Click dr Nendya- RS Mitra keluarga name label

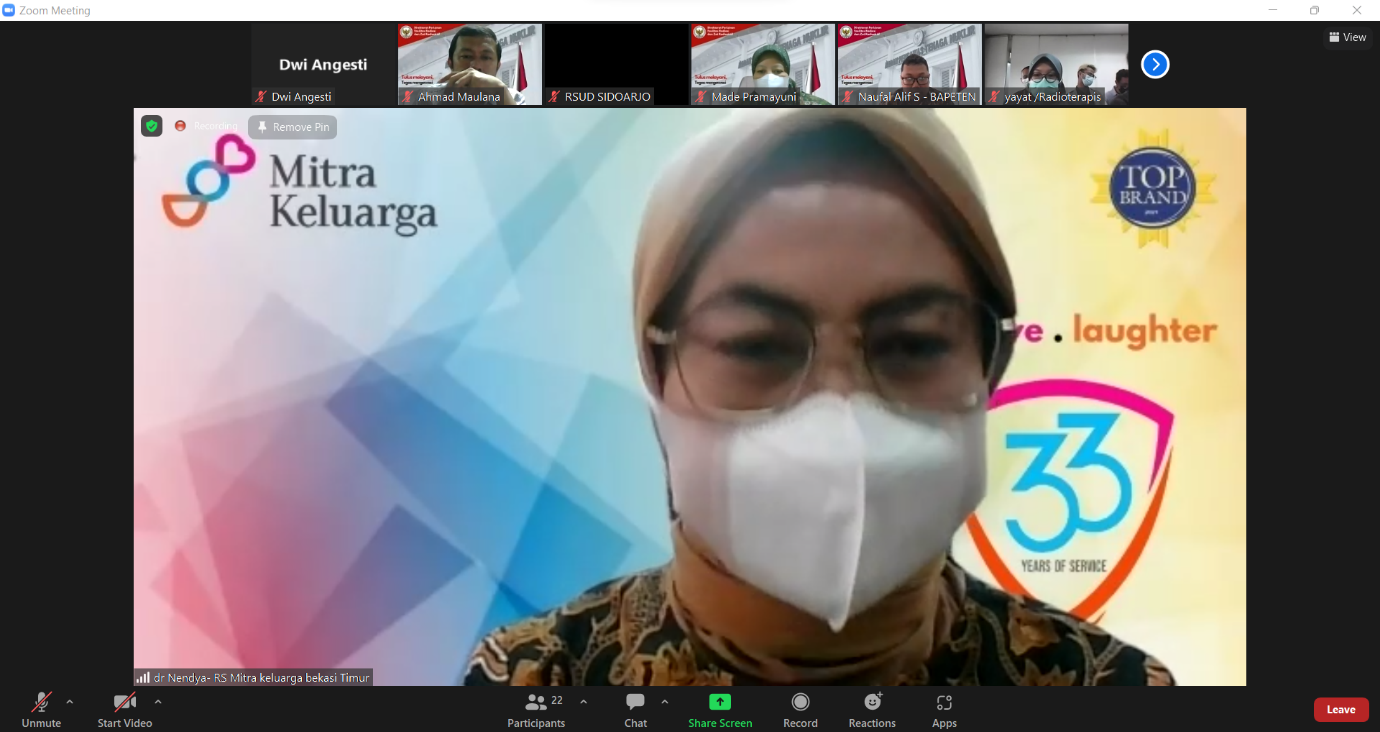(x=262, y=677)
